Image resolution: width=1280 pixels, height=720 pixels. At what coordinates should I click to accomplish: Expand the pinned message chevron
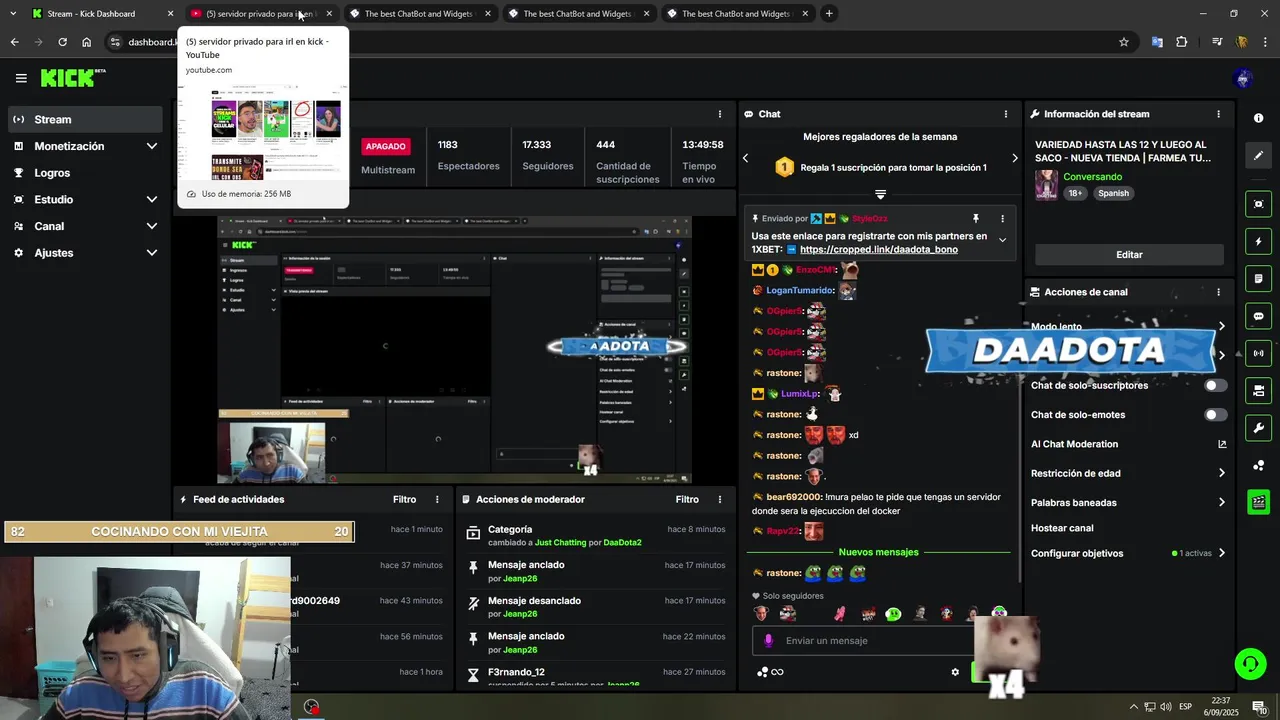click(1002, 240)
